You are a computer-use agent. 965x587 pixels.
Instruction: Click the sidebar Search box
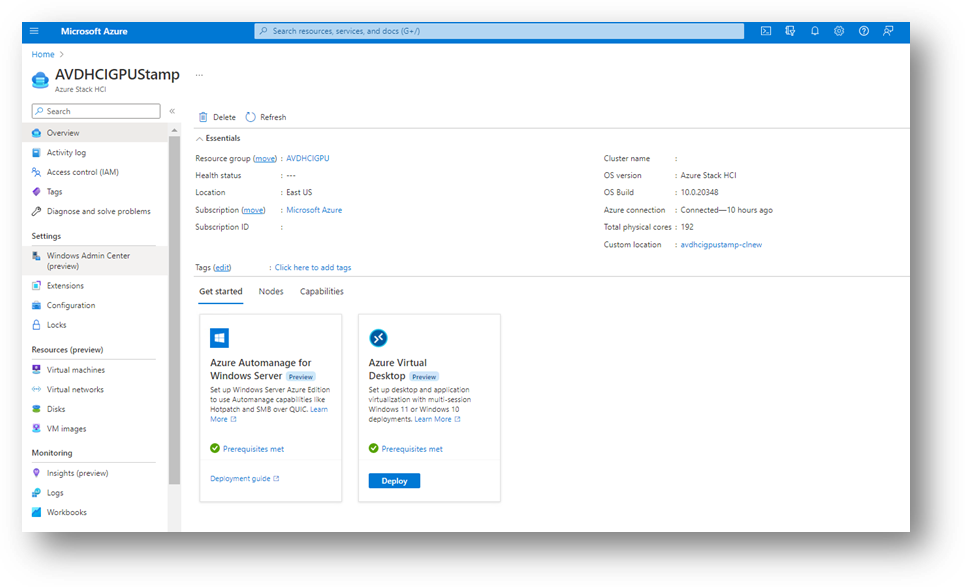[x=96, y=111]
